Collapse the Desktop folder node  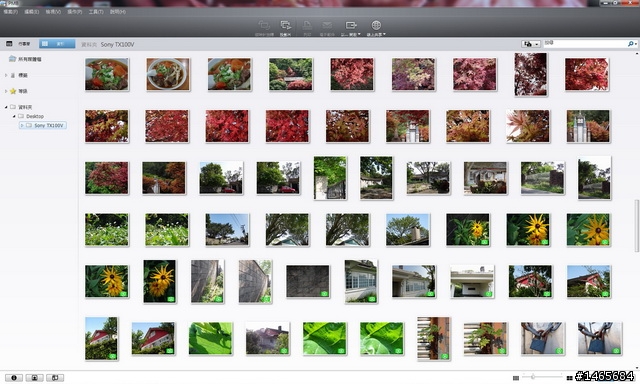[14, 116]
